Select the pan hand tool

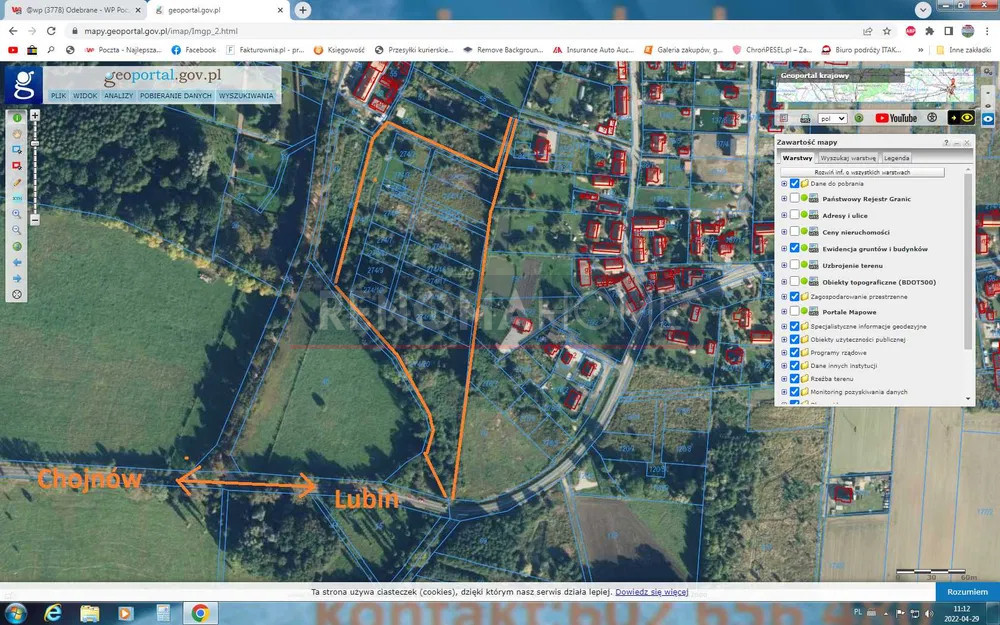click(x=17, y=134)
